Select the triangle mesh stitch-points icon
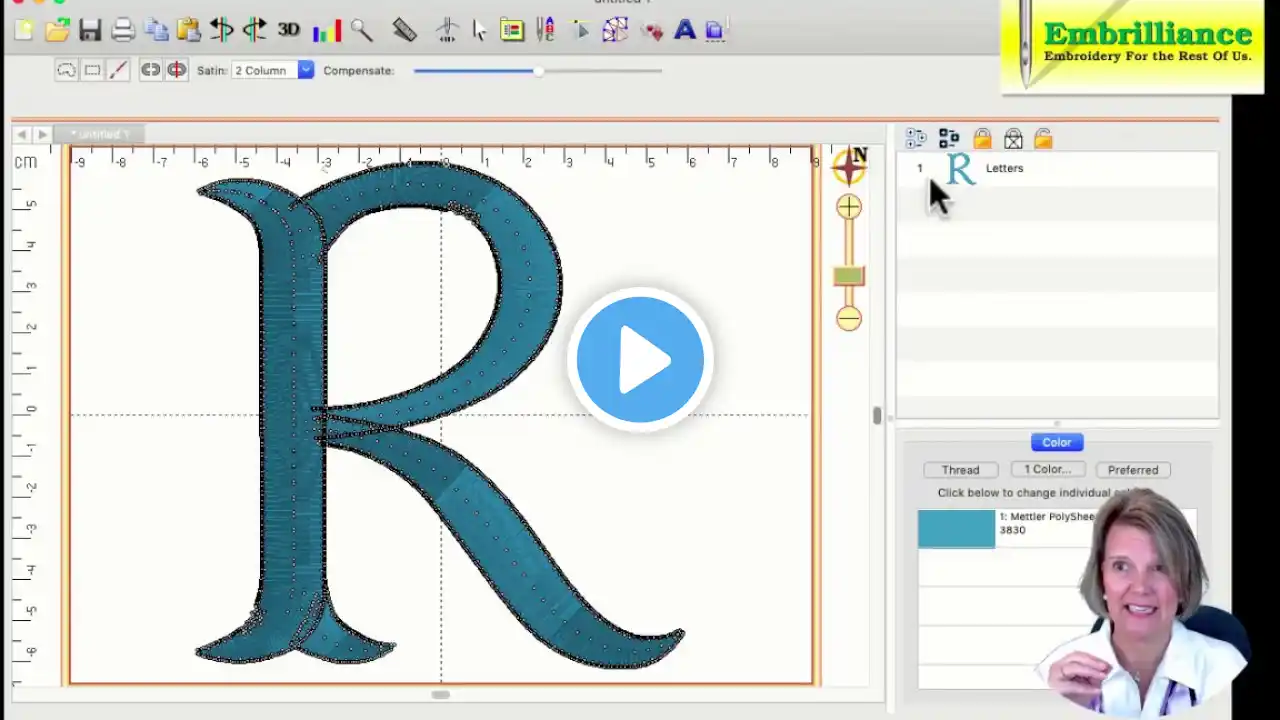This screenshot has height=720, width=1280. [x=614, y=30]
